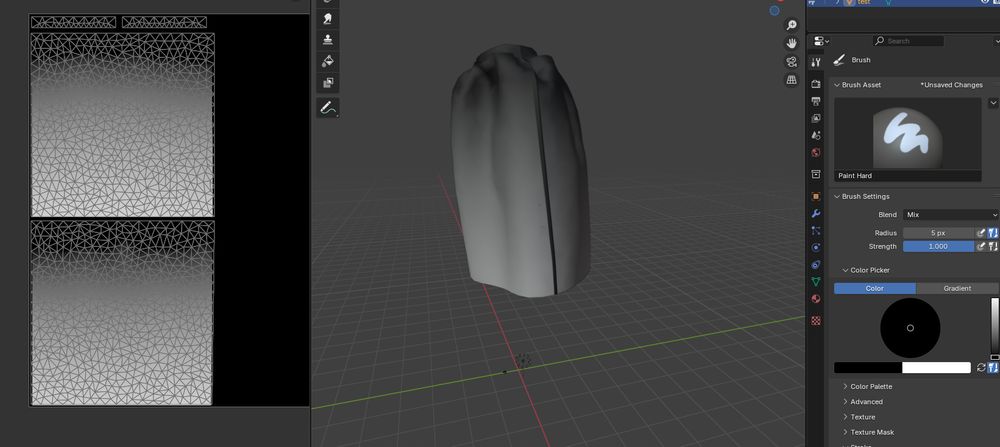Screen dimensions: 1000x447
Task: Open the Collection properties tab
Action: [816, 175]
